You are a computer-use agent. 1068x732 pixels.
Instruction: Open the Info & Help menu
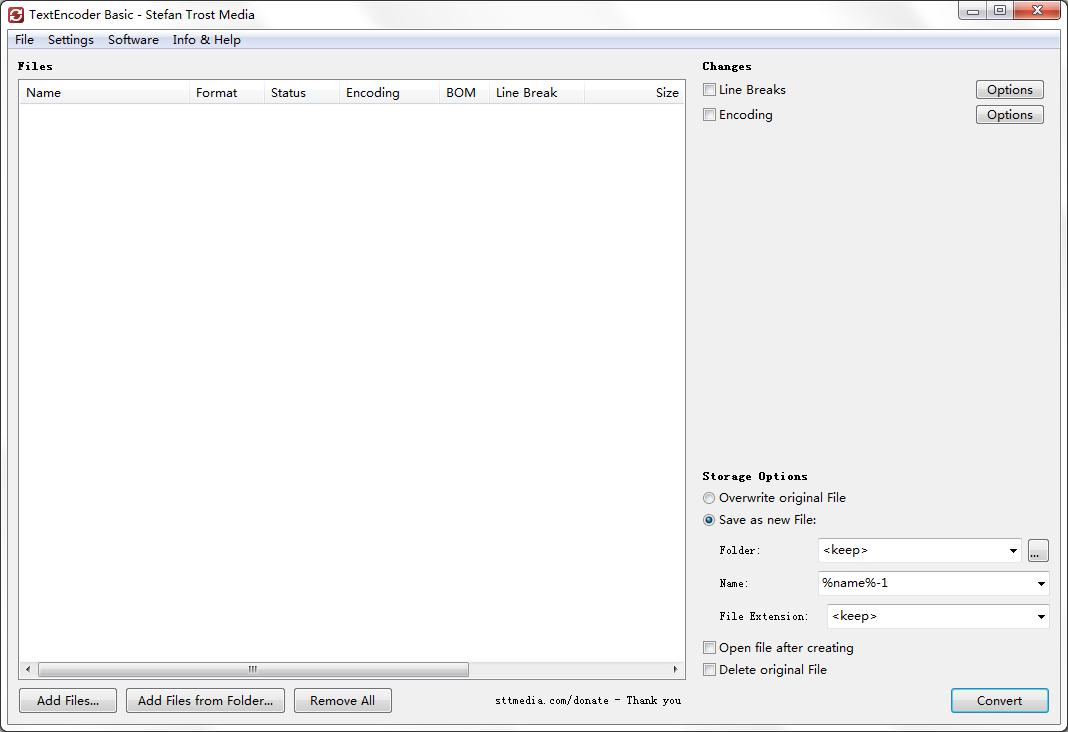[206, 40]
